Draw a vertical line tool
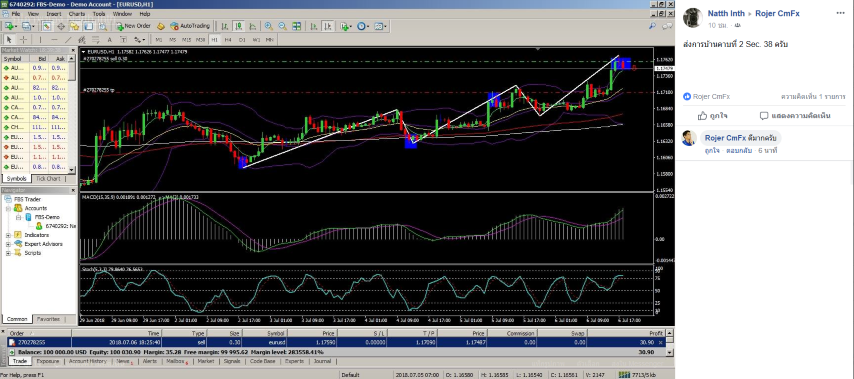854x379 pixels. pyautogui.click(x=40, y=40)
